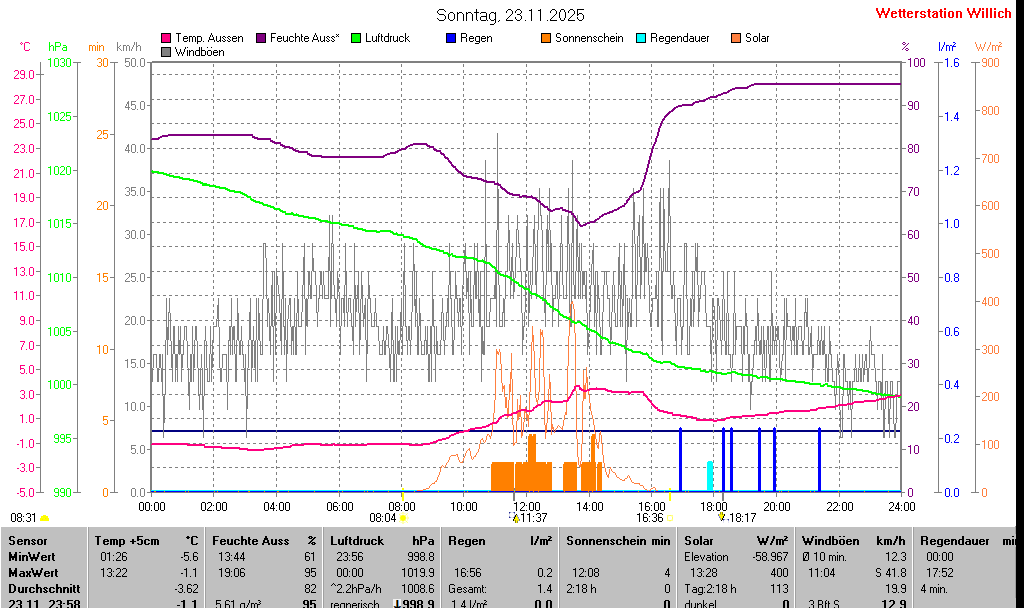Click the hPa axis unit label
Screen dimensions: 1024x608
pyautogui.click(x=58, y=47)
